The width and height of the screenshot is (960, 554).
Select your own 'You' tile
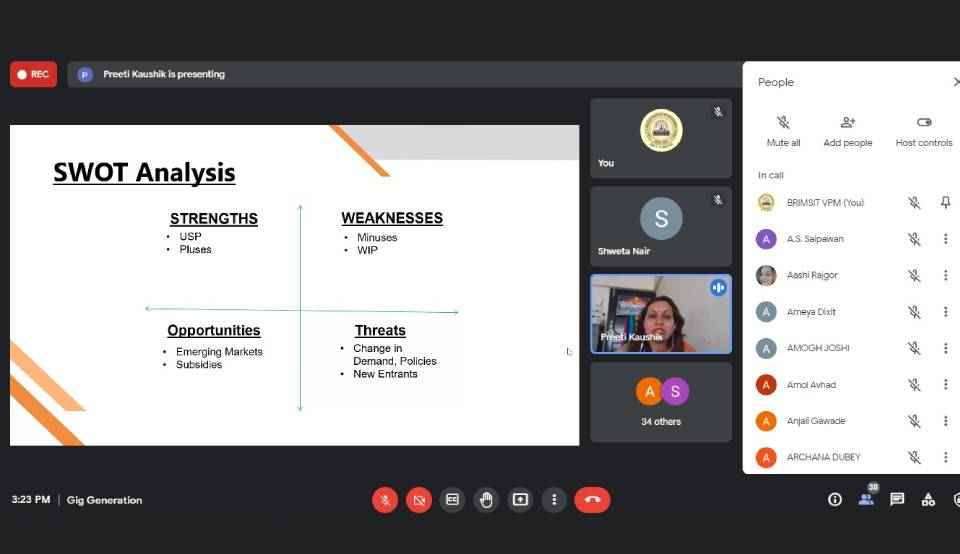coord(661,138)
